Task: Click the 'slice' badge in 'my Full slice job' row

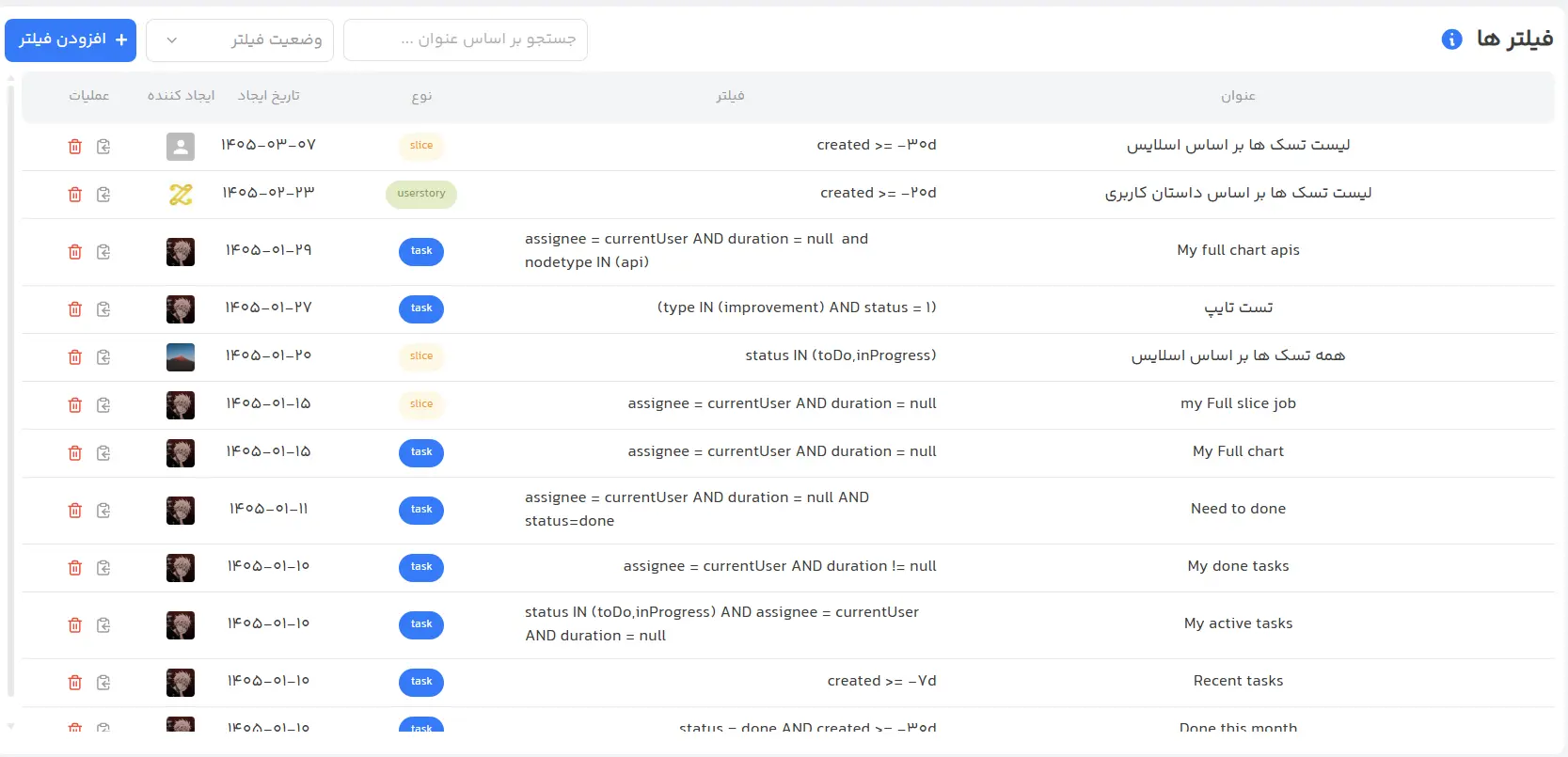Action: [x=421, y=404]
